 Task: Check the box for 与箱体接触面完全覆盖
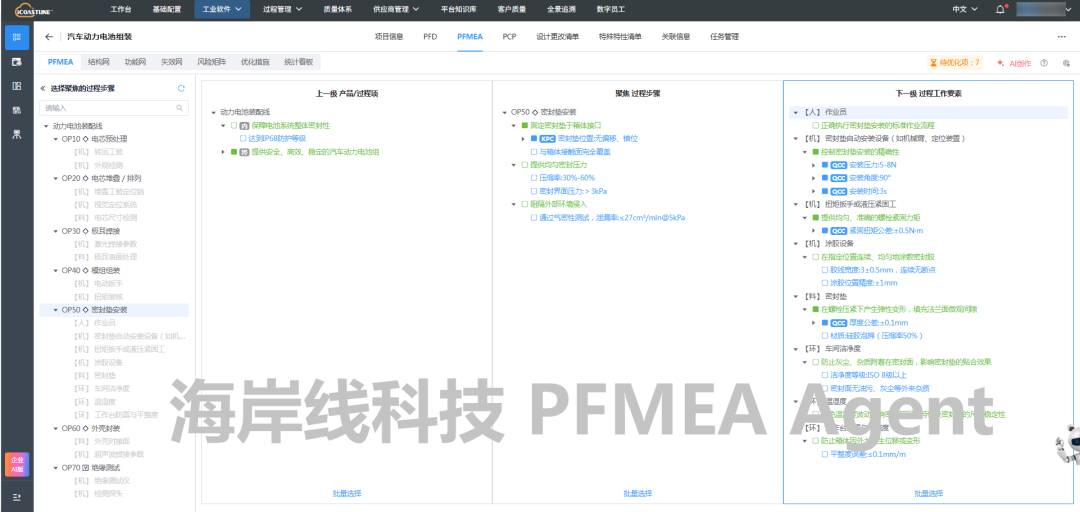click(534, 152)
